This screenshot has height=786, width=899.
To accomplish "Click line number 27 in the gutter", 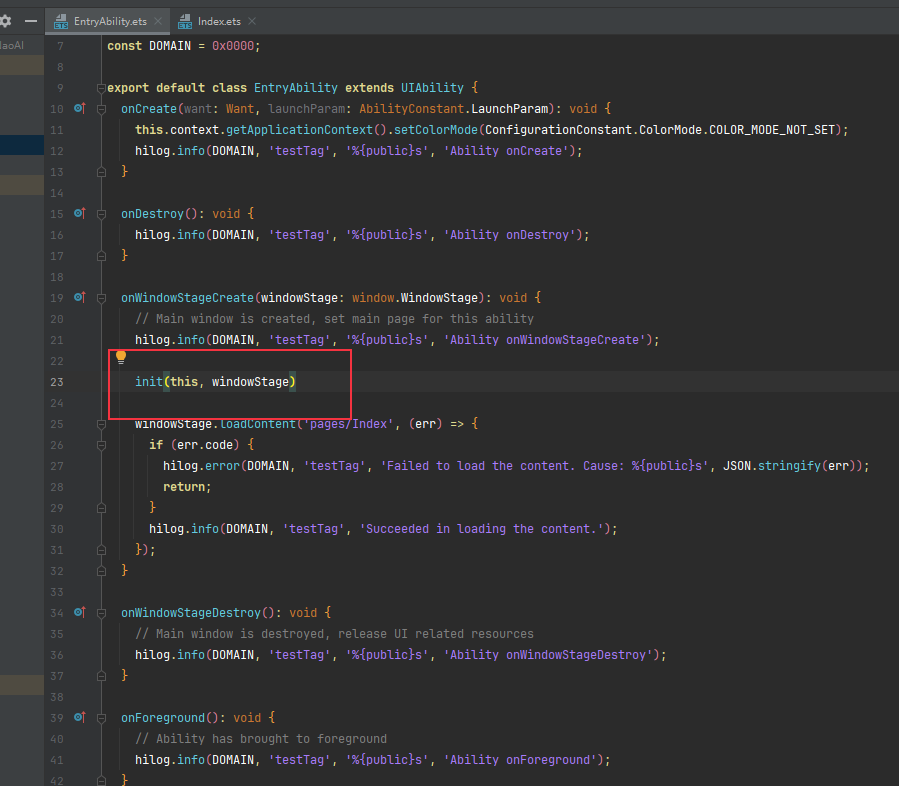I will pyautogui.click(x=56, y=466).
